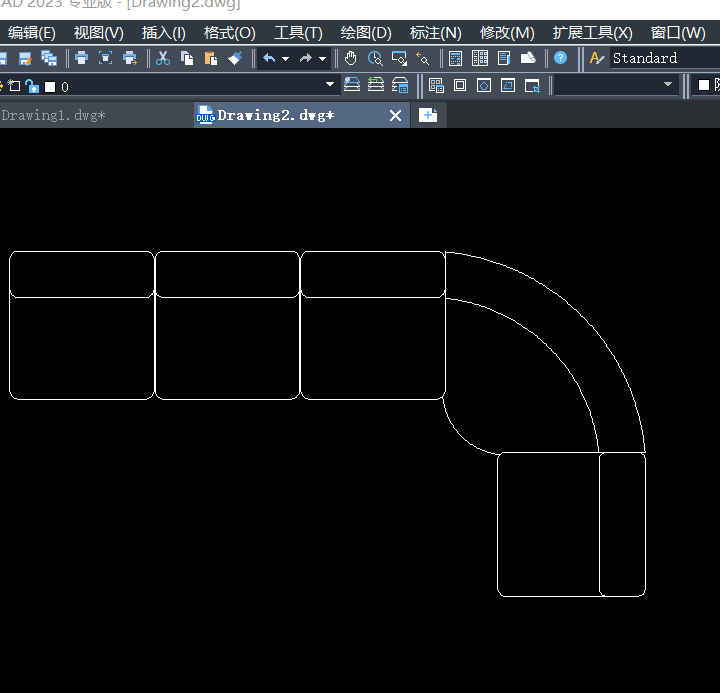Screen dimensions: 720x693
Task: Open Print Preview icon
Action: pos(106,58)
